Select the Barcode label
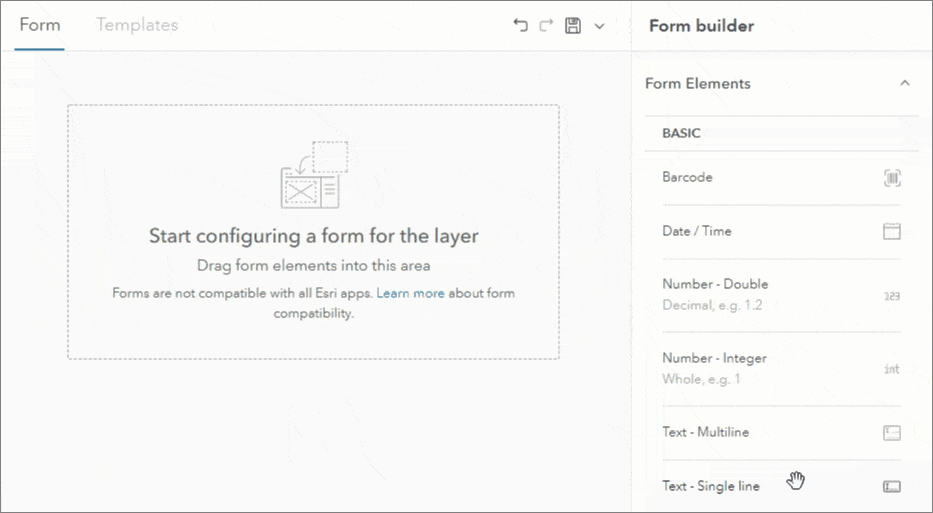This screenshot has height=513, width=933. tap(687, 177)
